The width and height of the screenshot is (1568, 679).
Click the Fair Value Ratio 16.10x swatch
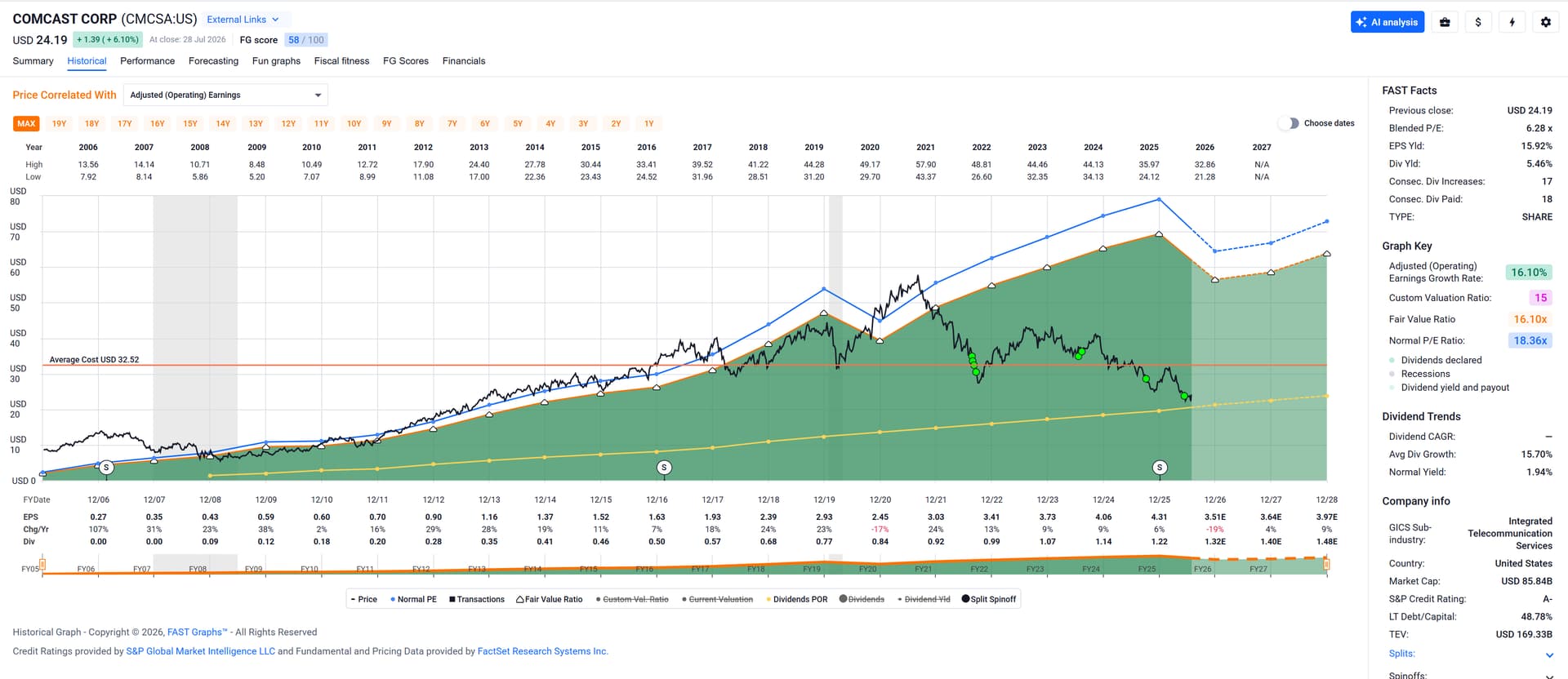pyautogui.click(x=1530, y=319)
